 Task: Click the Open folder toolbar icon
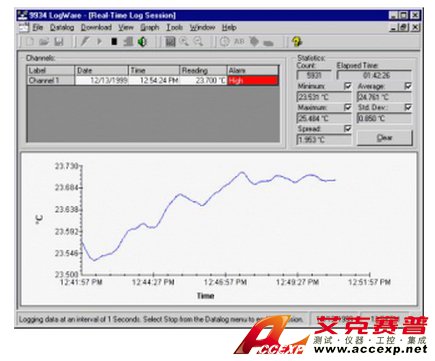coord(44,42)
